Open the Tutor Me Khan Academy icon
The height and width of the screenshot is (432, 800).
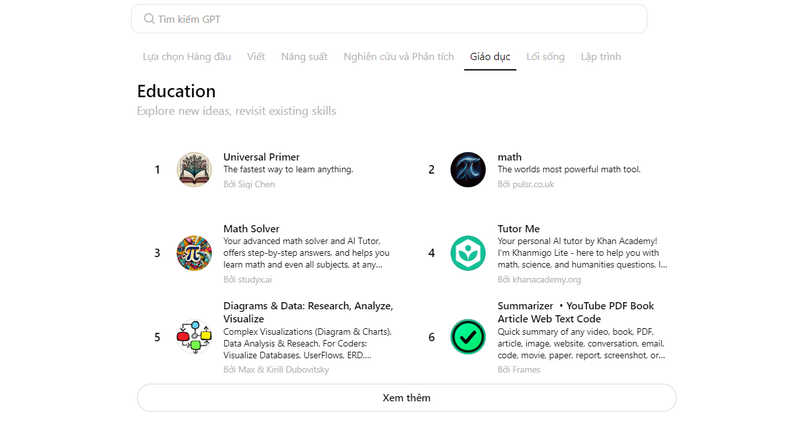point(468,253)
